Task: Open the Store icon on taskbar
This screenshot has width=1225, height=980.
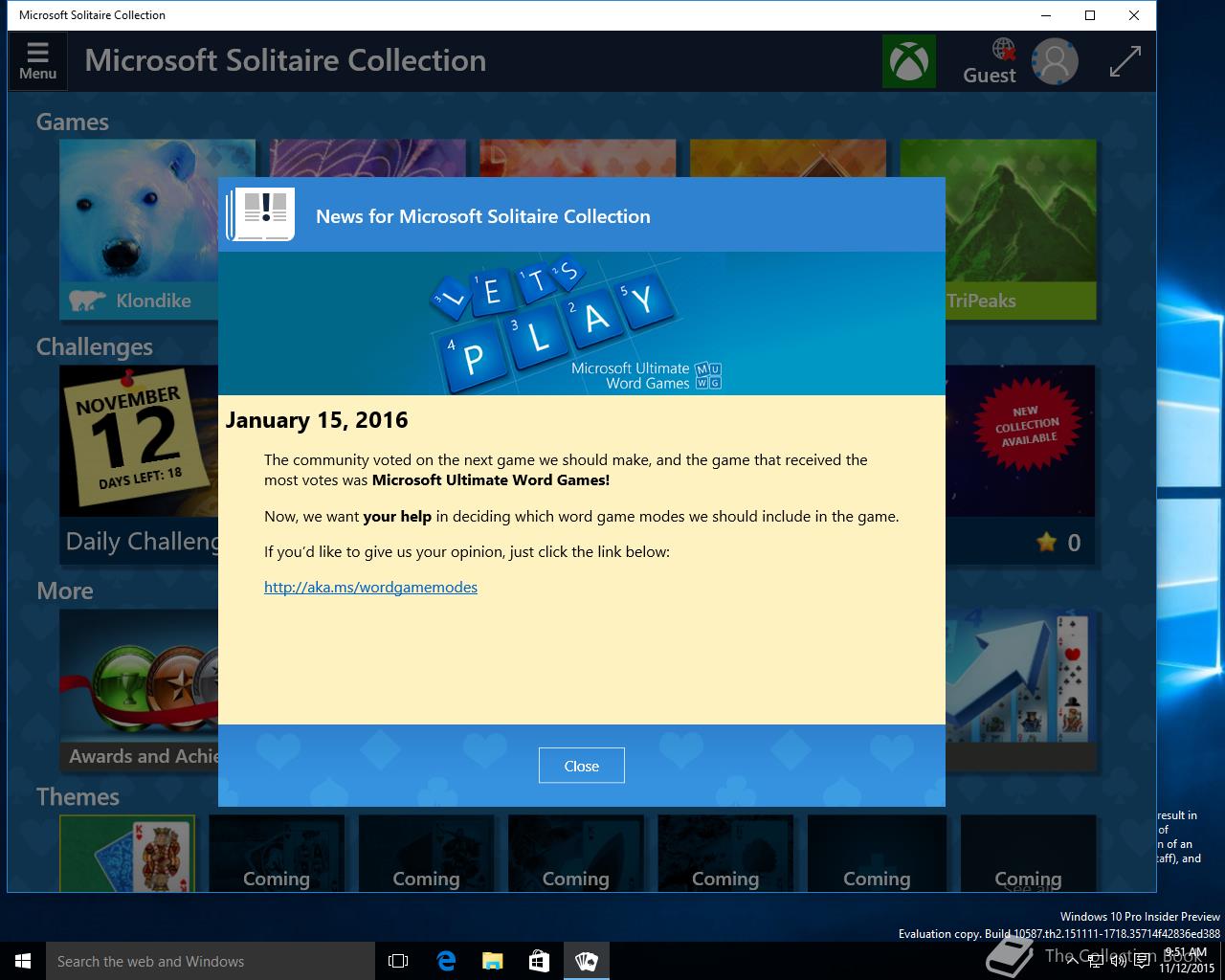Action: (539, 961)
